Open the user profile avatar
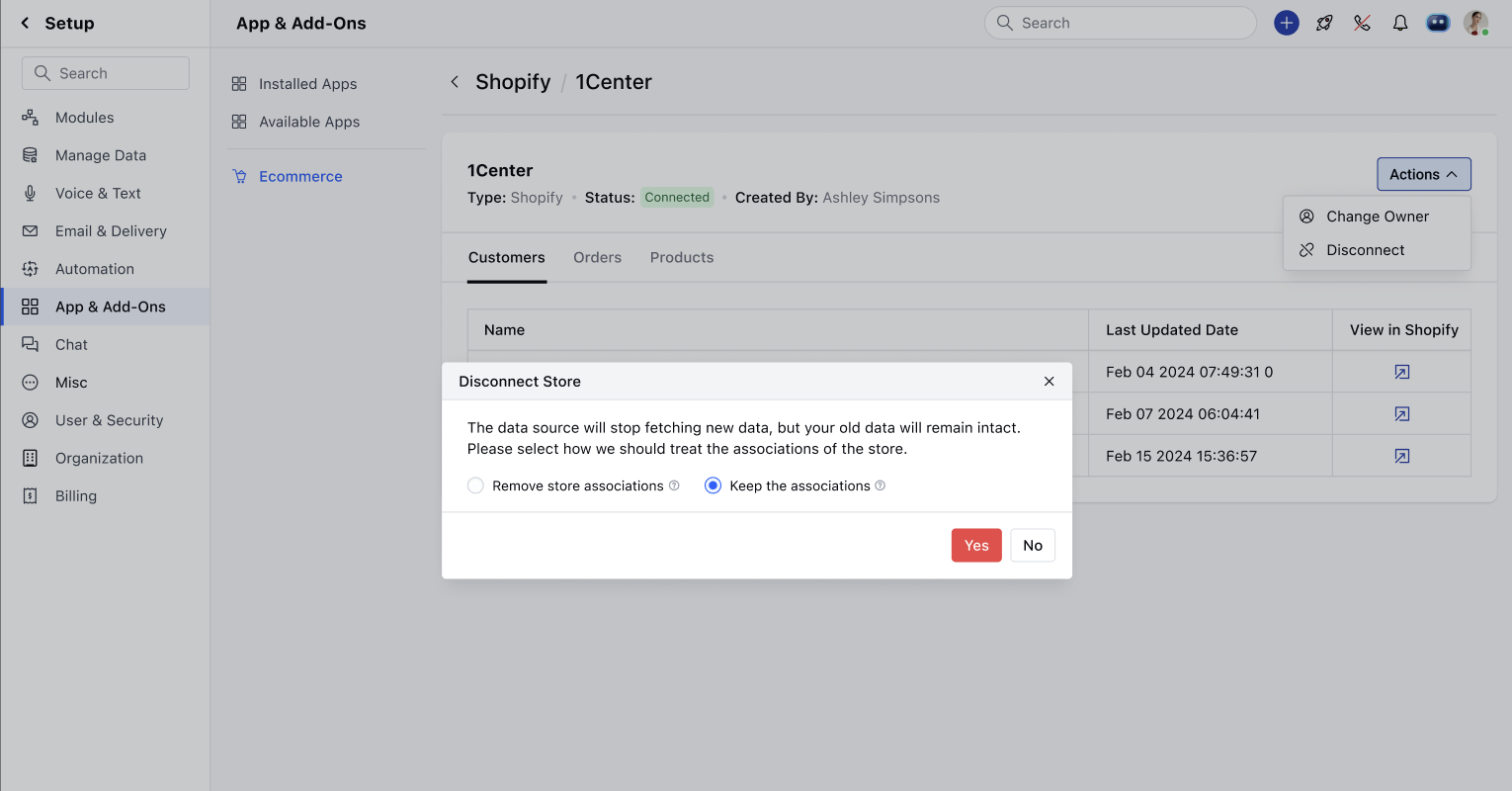 coord(1476,23)
